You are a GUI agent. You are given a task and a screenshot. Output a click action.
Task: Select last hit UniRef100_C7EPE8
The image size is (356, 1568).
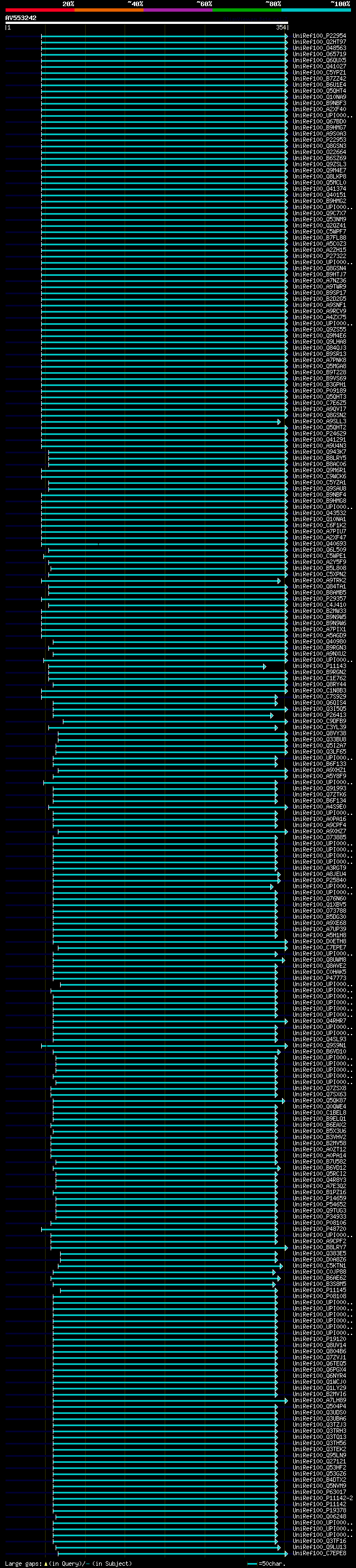click(x=319, y=1554)
